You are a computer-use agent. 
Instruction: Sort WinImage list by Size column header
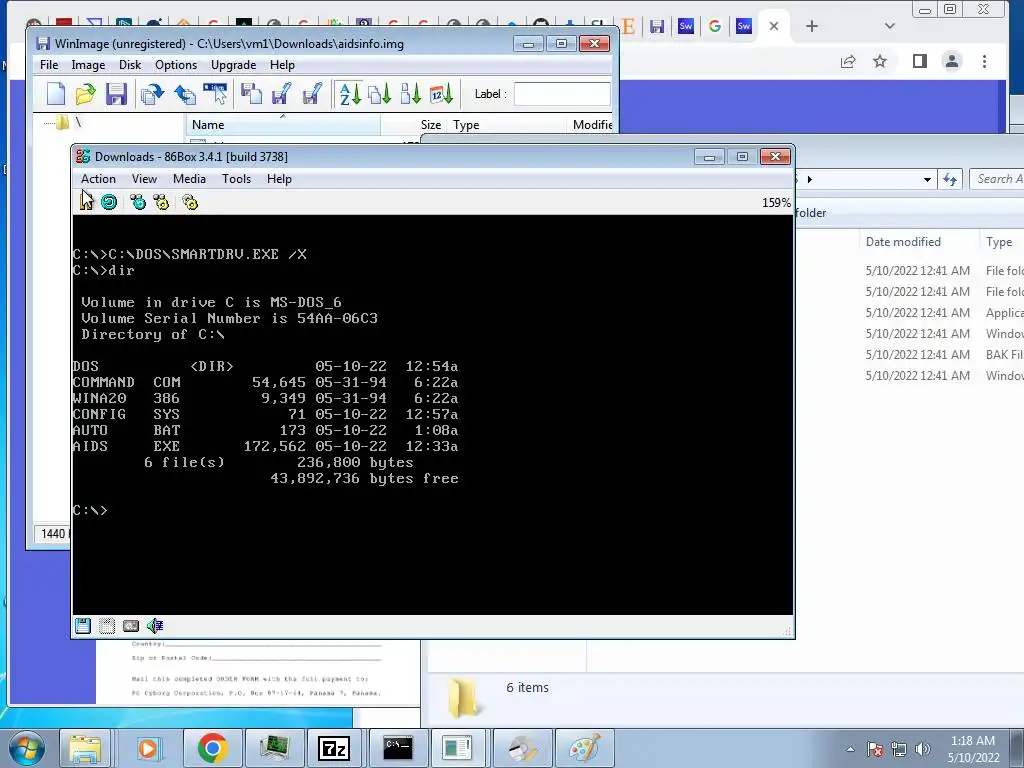413,125
